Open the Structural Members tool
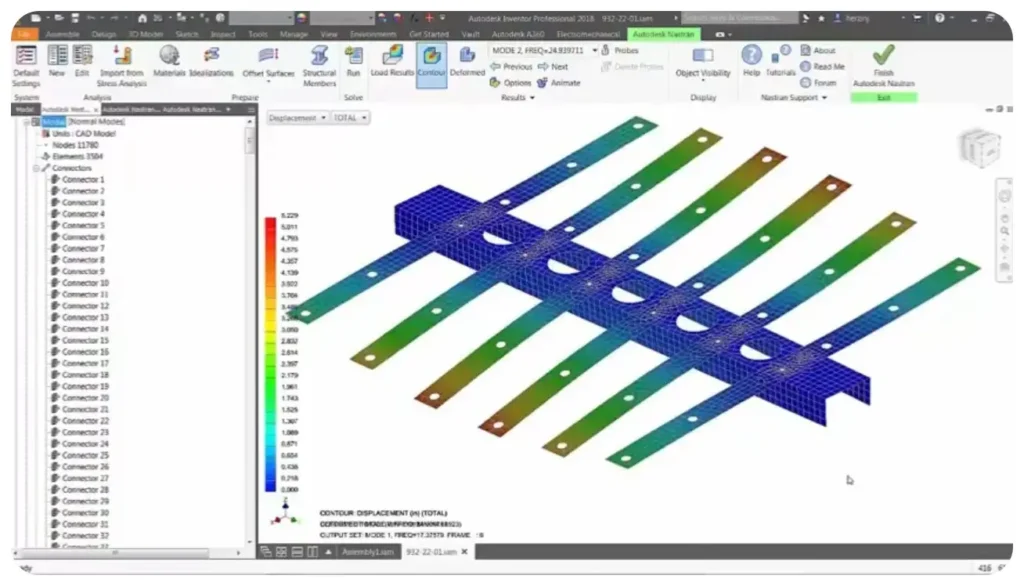 point(319,66)
